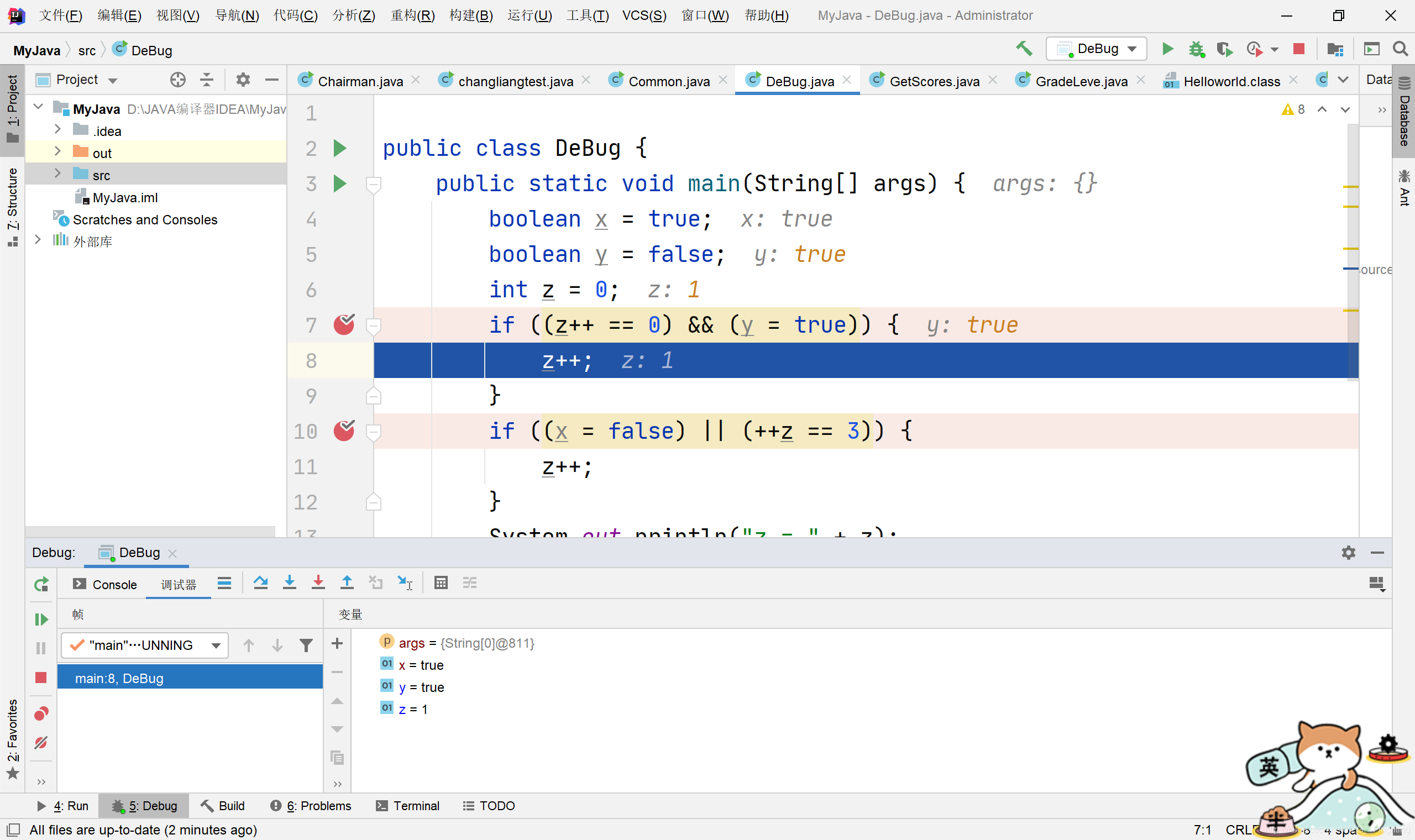Screen dimensions: 1415x840
Task: Click locate file target icon in Project panel
Action: (x=178, y=80)
